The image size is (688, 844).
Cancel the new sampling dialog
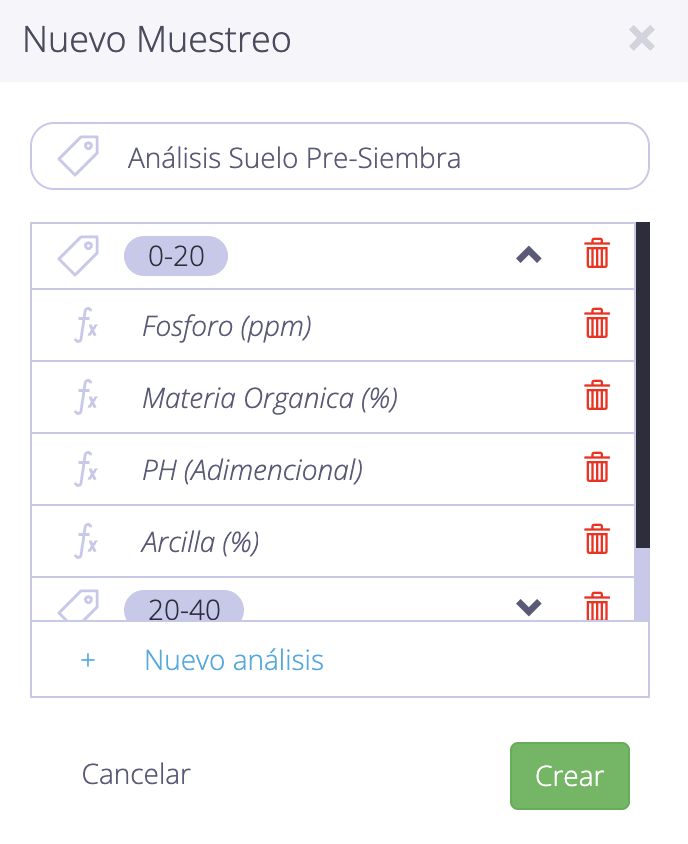click(x=136, y=775)
